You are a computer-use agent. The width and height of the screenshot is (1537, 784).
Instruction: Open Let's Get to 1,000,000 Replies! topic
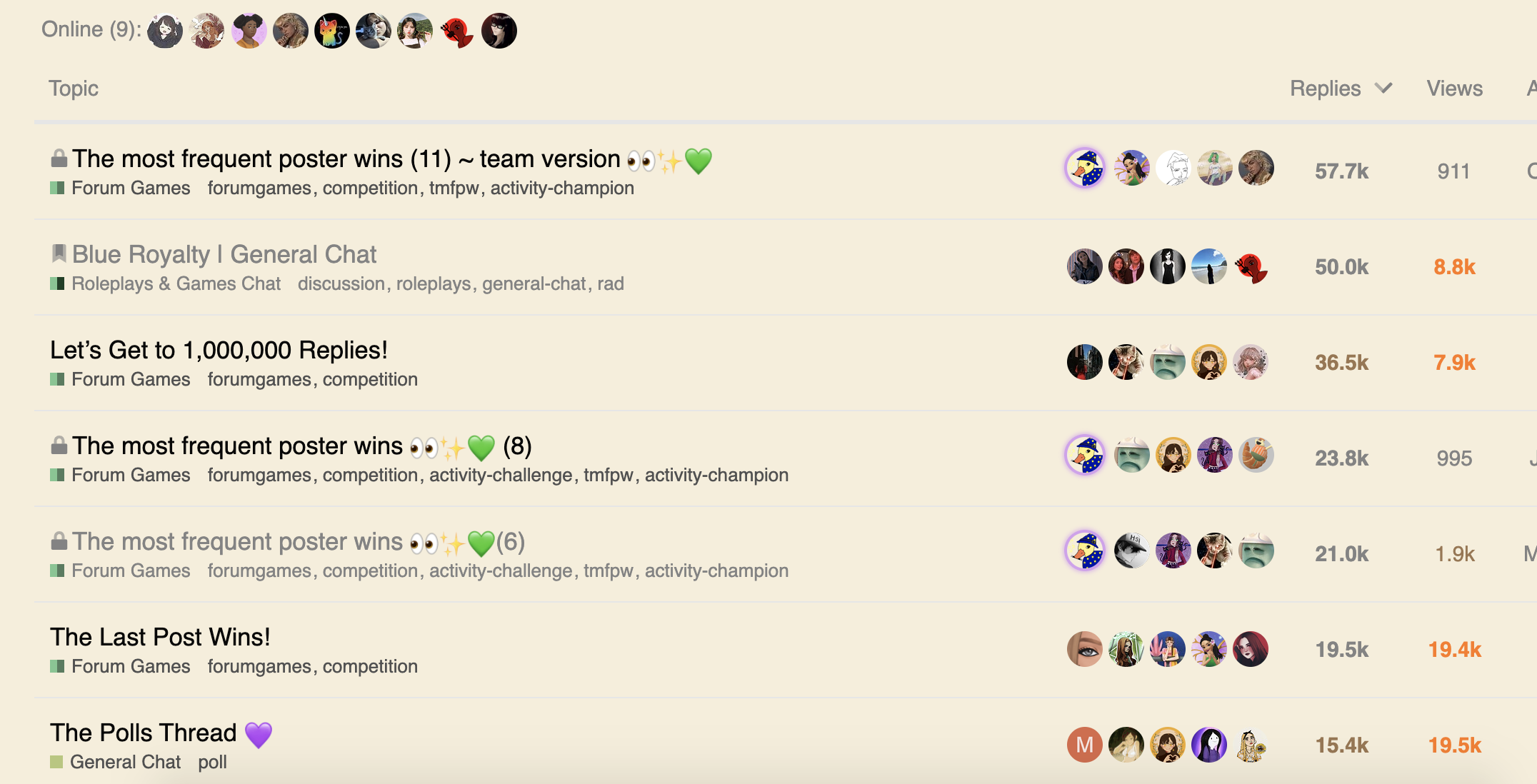point(219,350)
